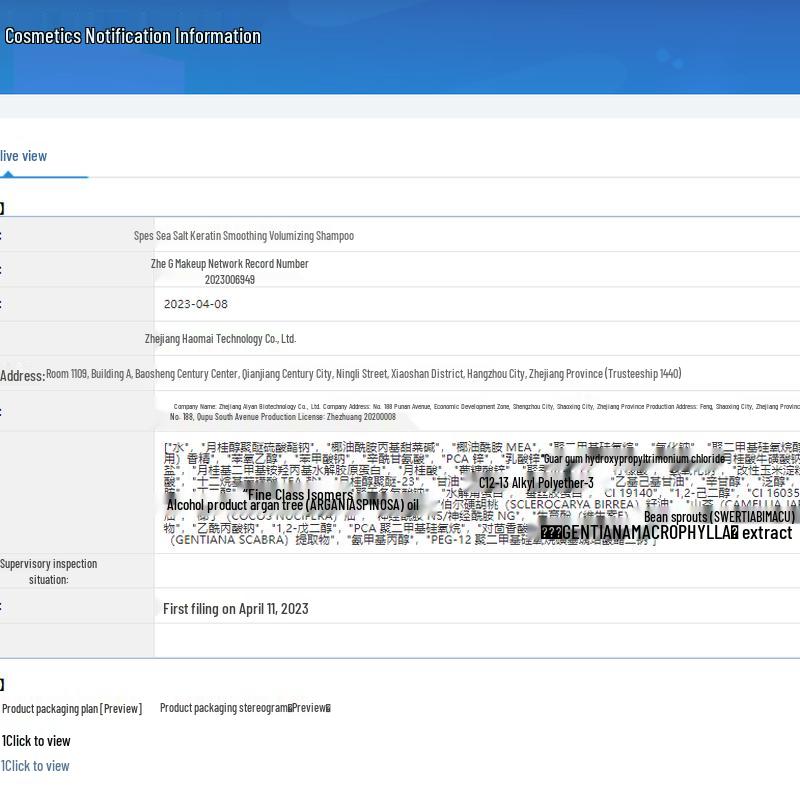Image resolution: width=800 pixels, height=800 pixels.
Task: Select Fine Class Isomers ingredient text
Action: point(298,494)
